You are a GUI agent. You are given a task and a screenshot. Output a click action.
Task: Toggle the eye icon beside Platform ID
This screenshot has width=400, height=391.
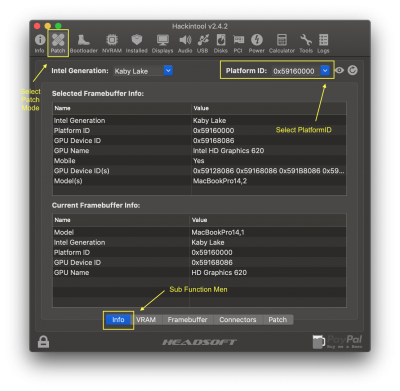tap(339, 70)
